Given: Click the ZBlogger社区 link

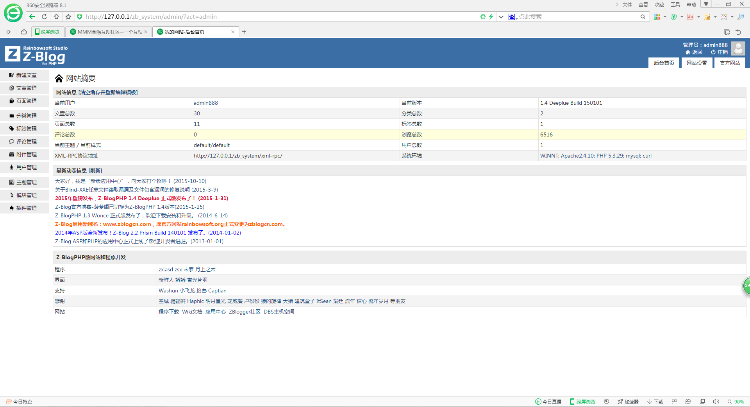Looking at the screenshot, I should coord(244,312).
